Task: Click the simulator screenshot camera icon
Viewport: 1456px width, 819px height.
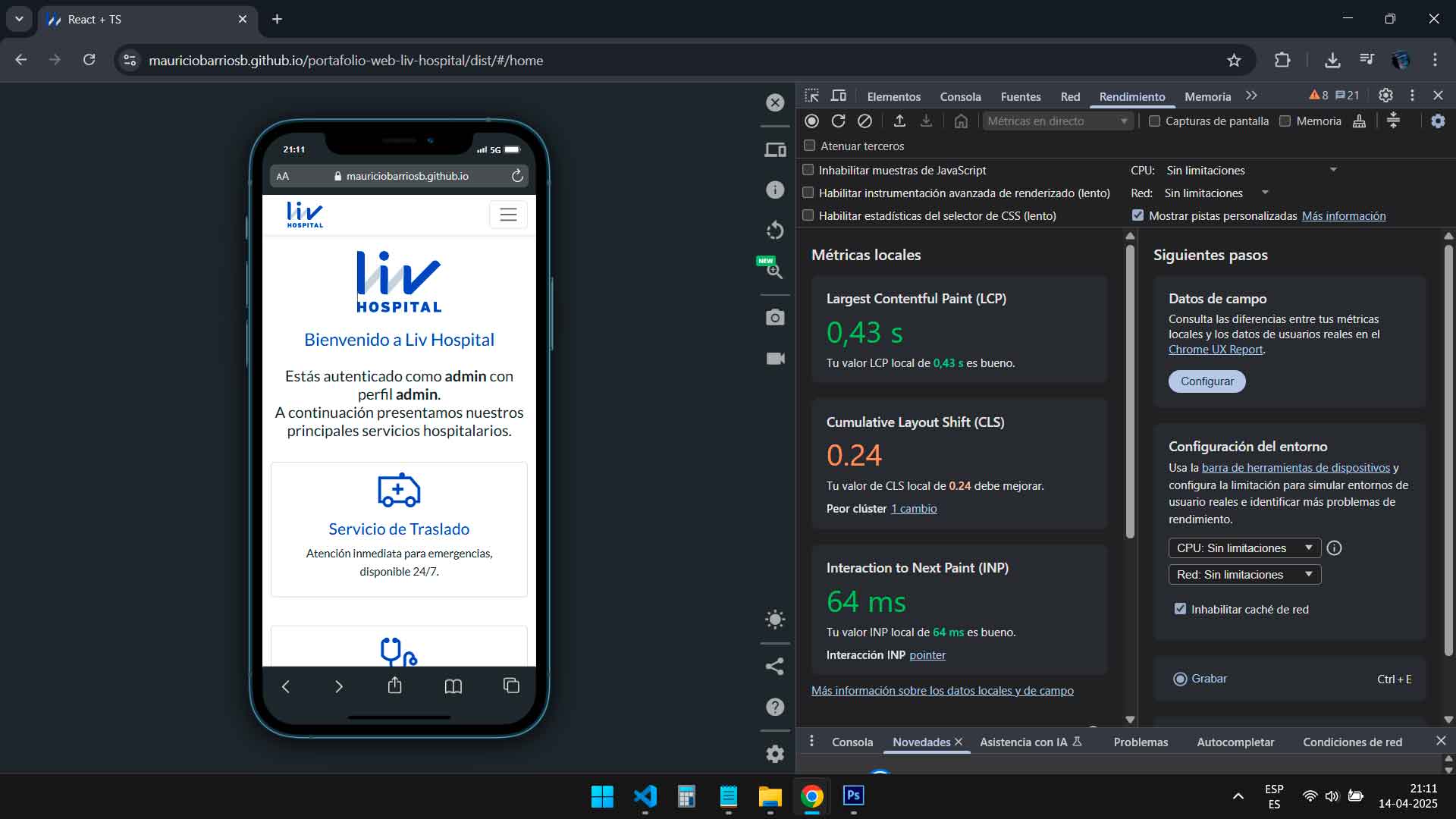Action: click(775, 317)
